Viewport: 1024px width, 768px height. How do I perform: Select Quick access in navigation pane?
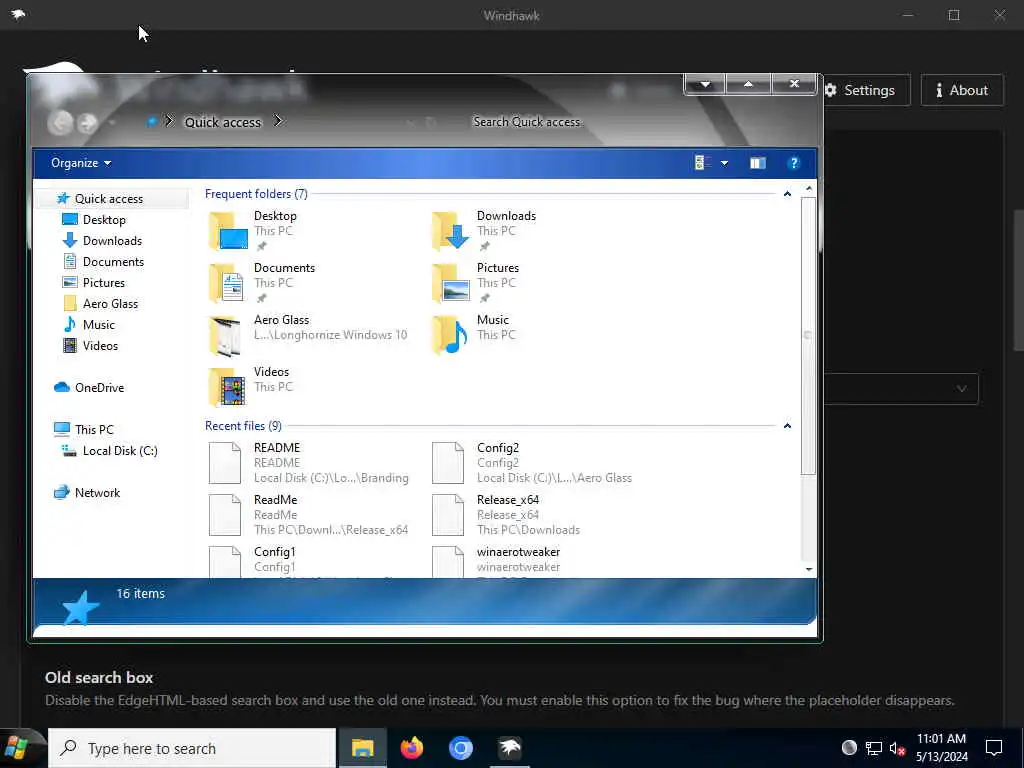pyautogui.click(x=112, y=199)
